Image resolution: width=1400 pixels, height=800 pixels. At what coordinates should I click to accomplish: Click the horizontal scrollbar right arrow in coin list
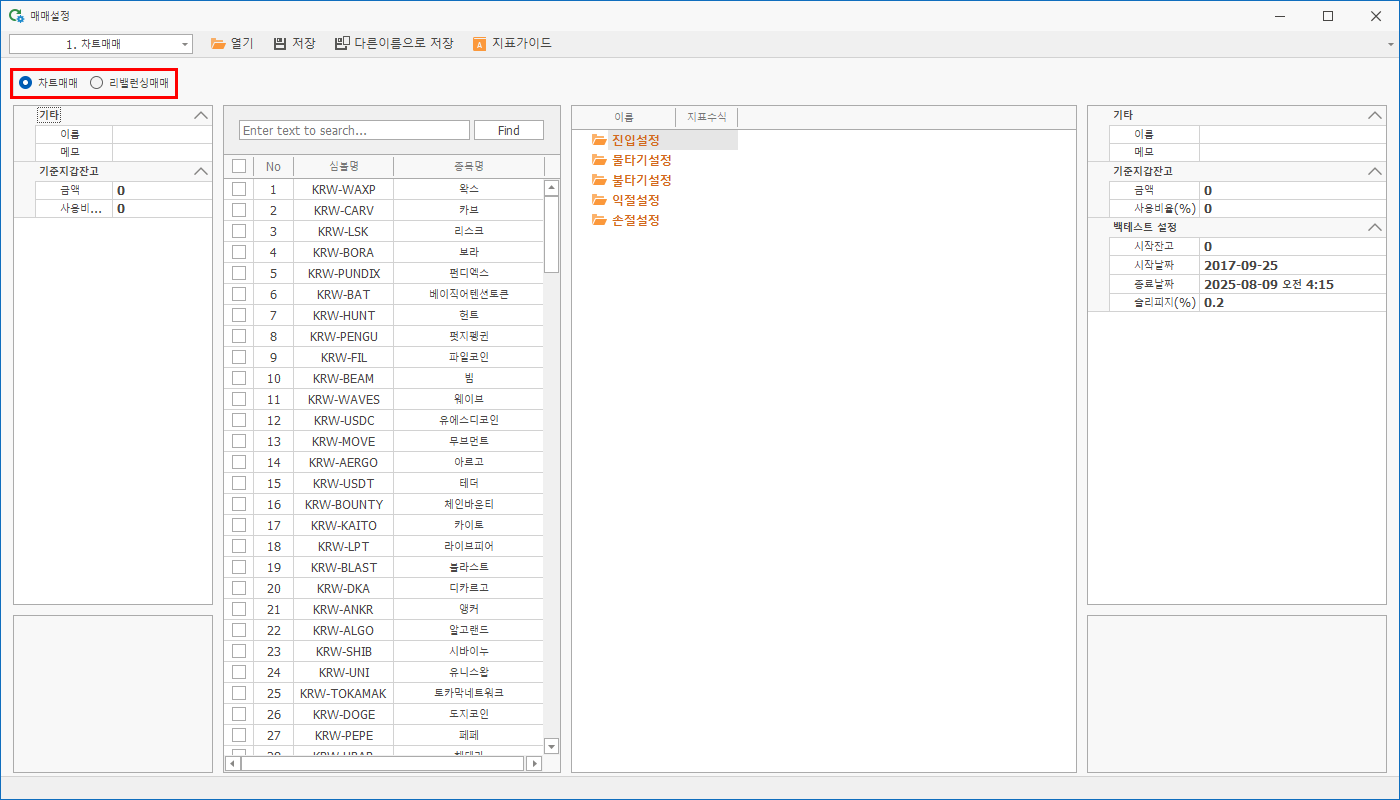point(534,763)
